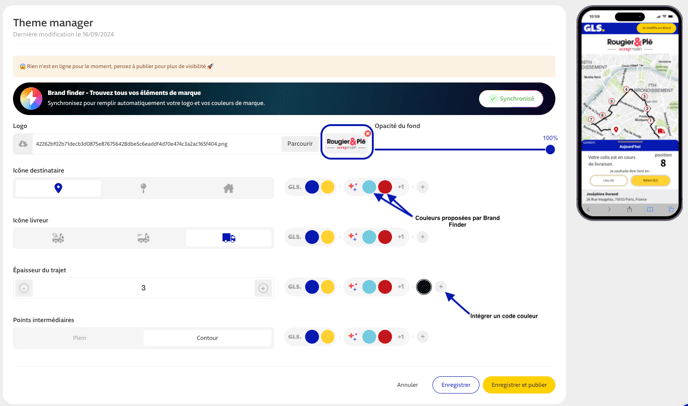Select the map pin recipient icon

58,188
